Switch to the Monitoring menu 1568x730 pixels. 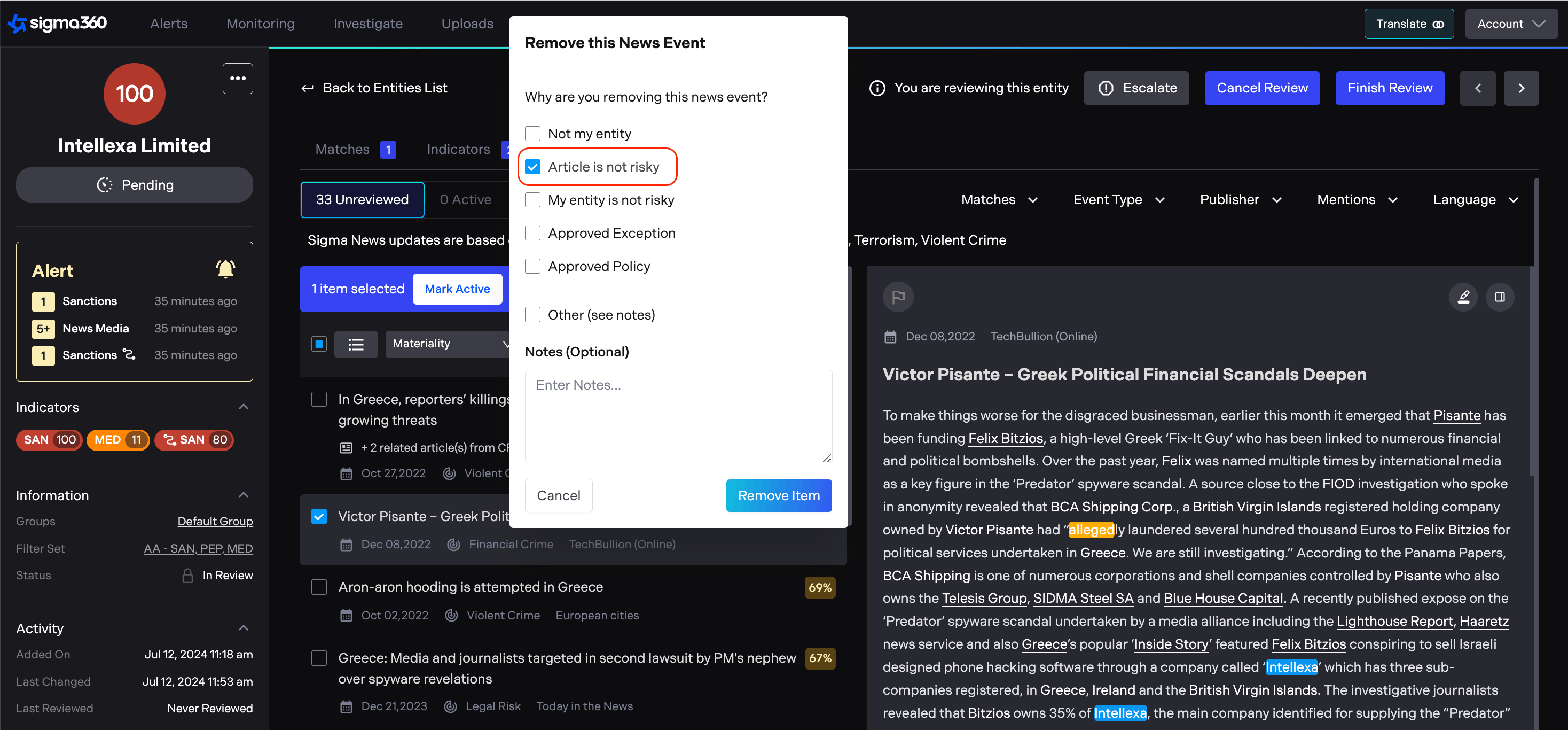point(260,24)
